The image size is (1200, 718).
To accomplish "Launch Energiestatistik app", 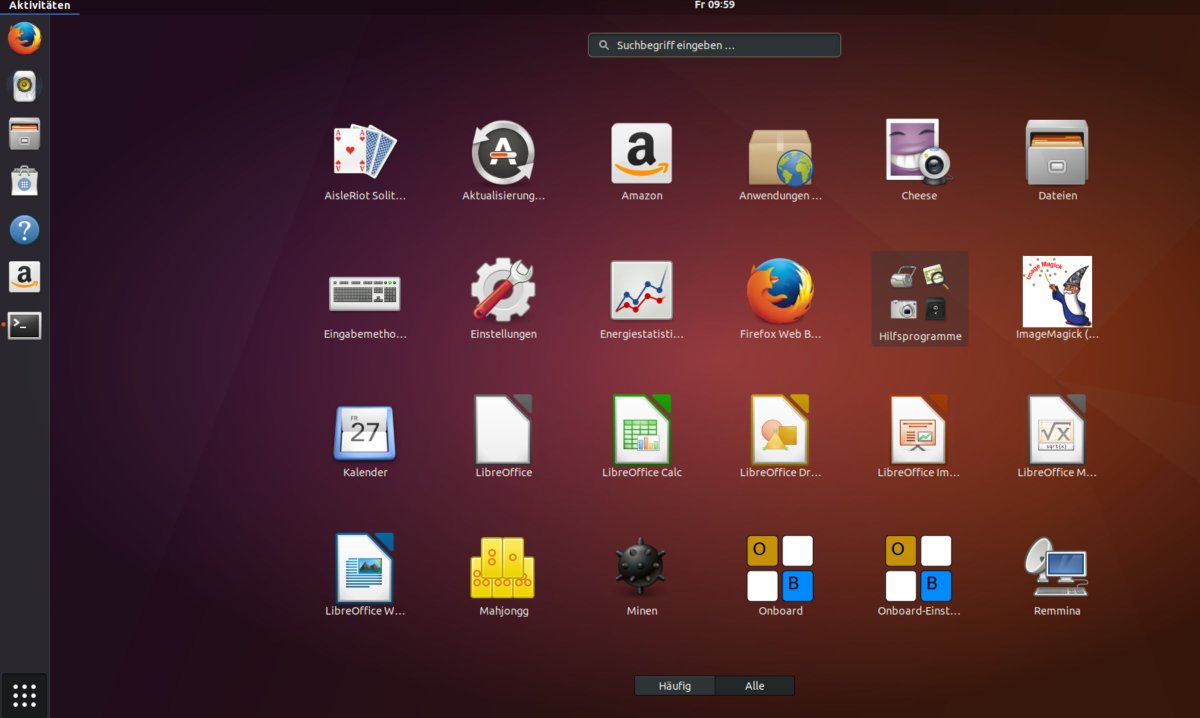I will coord(642,298).
